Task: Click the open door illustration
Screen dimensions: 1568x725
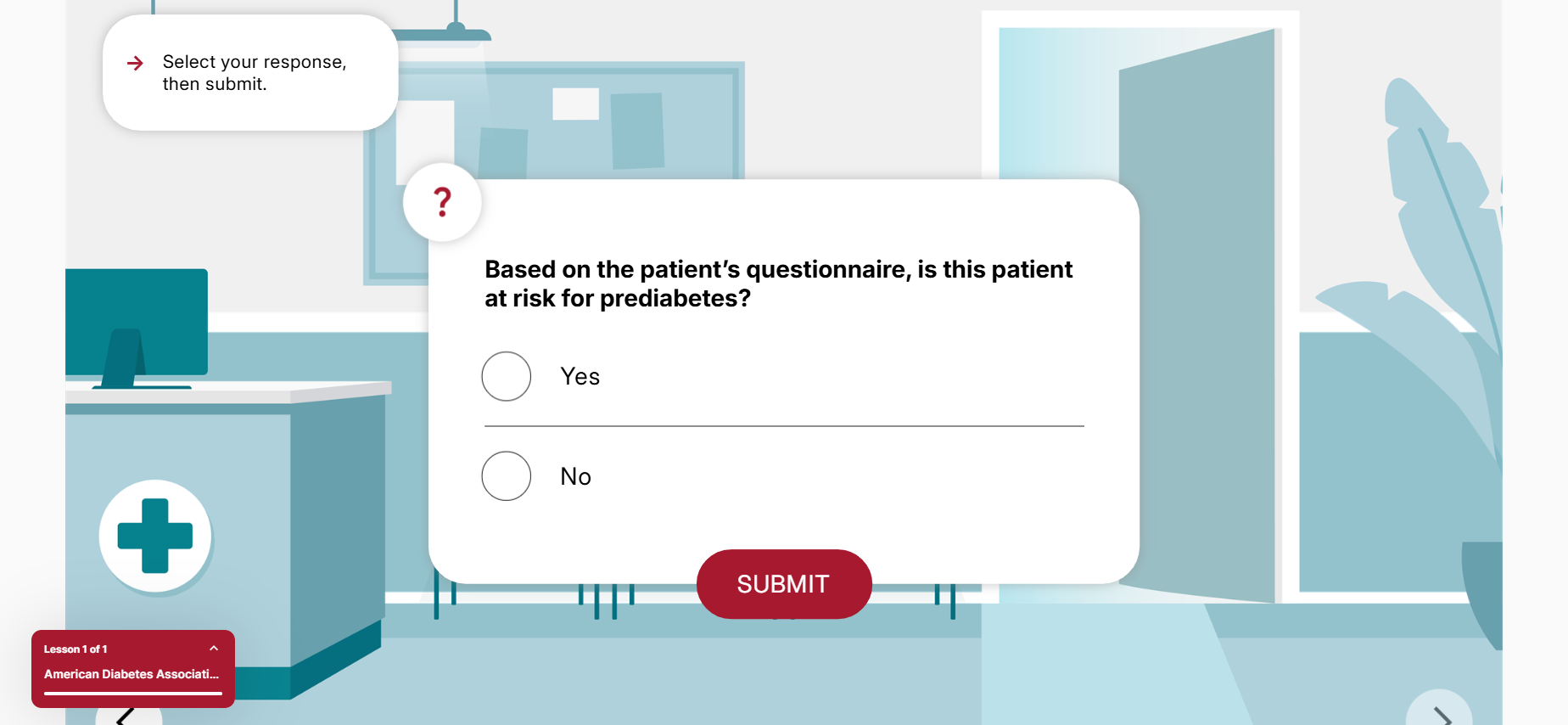Action: 1196,316
